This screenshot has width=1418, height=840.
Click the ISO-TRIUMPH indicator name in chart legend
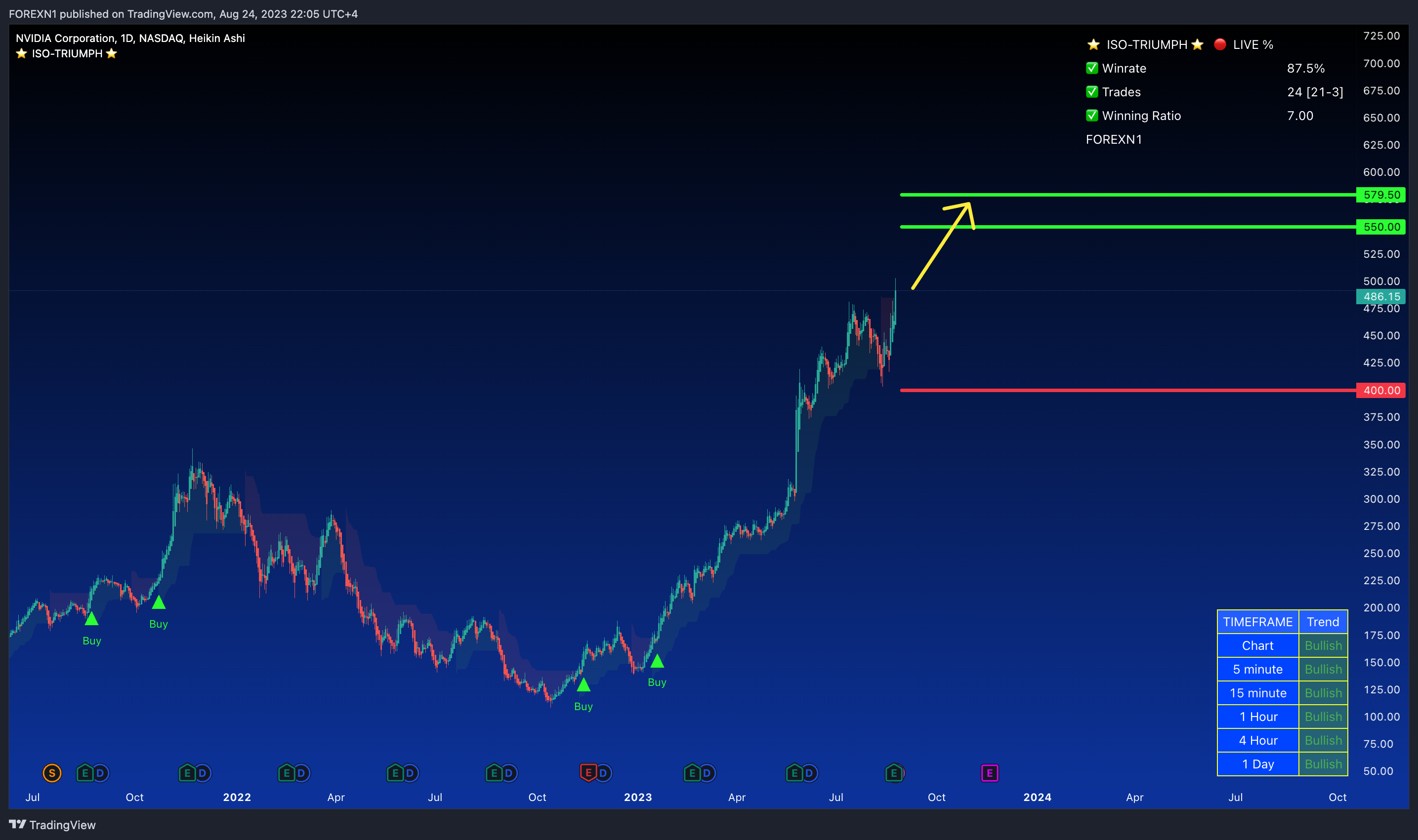[67, 54]
